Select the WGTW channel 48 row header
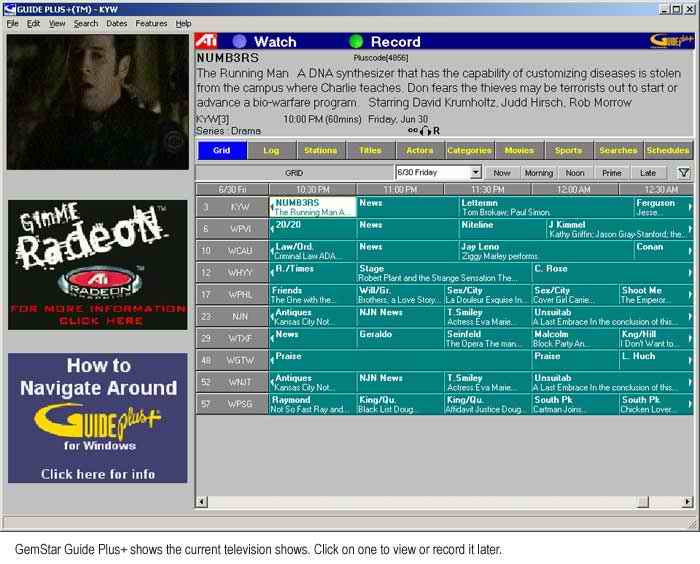The width and height of the screenshot is (700, 564). (232, 360)
